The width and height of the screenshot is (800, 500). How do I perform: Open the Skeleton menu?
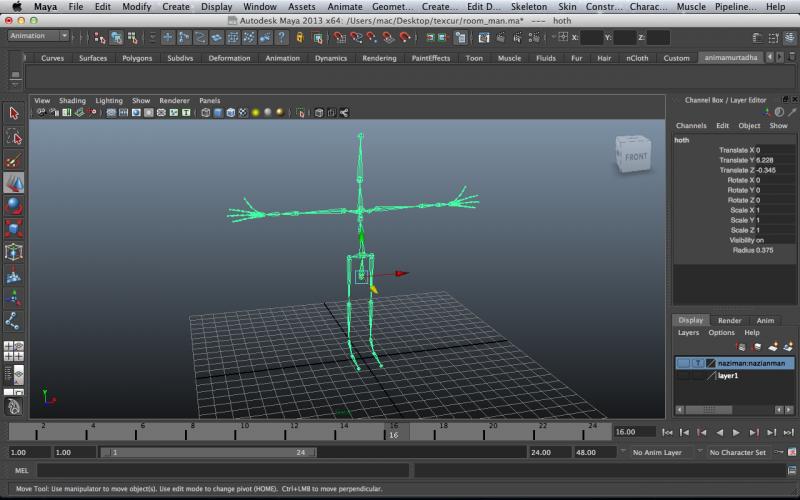[531, 7]
